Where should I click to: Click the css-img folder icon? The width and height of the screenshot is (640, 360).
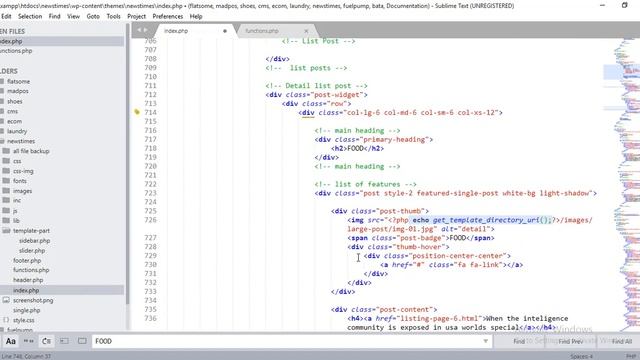coord(6,171)
